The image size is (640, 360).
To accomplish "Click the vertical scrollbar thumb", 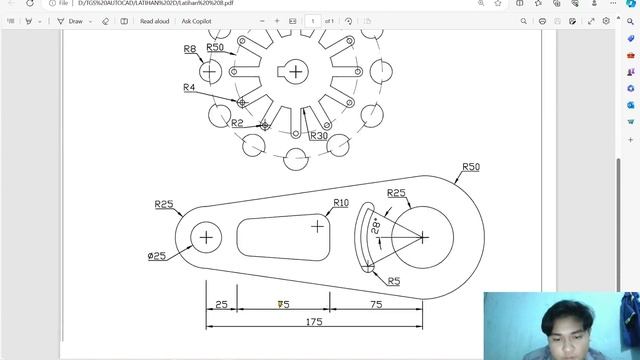I will pyautogui.click(x=618, y=224).
